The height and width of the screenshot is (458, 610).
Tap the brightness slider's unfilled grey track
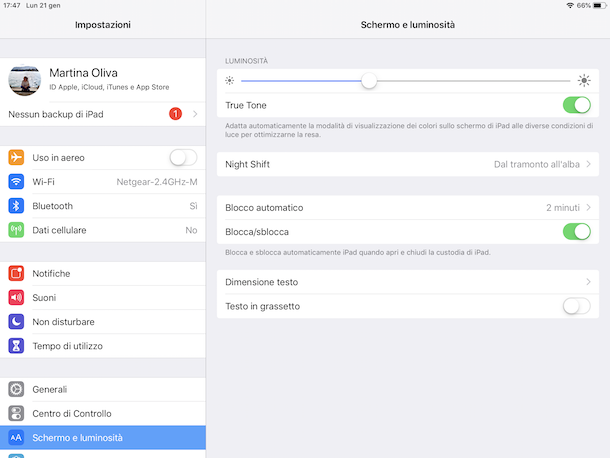(x=473, y=81)
